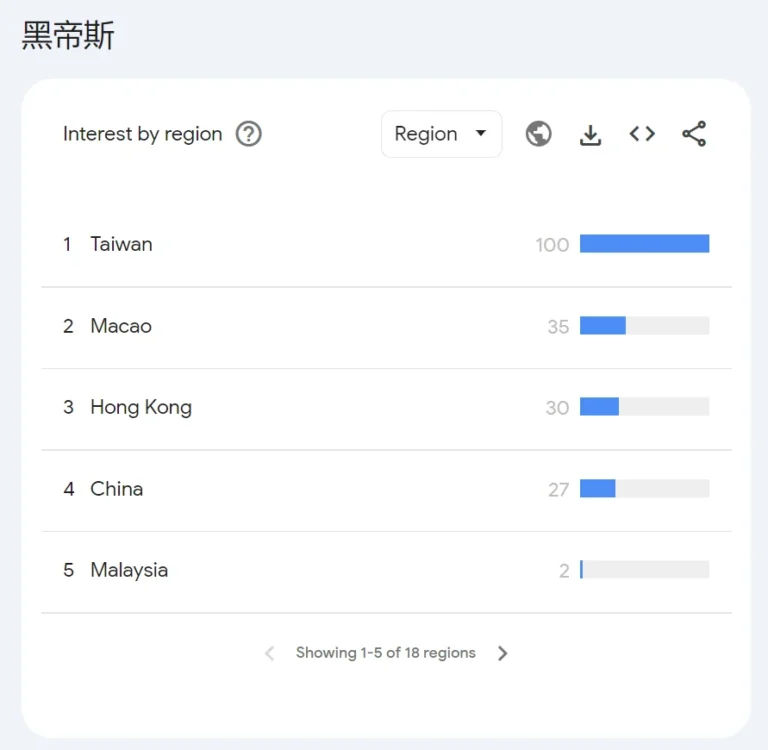
Task: Click the Hong Kong region row
Action: pyautogui.click(x=141, y=407)
